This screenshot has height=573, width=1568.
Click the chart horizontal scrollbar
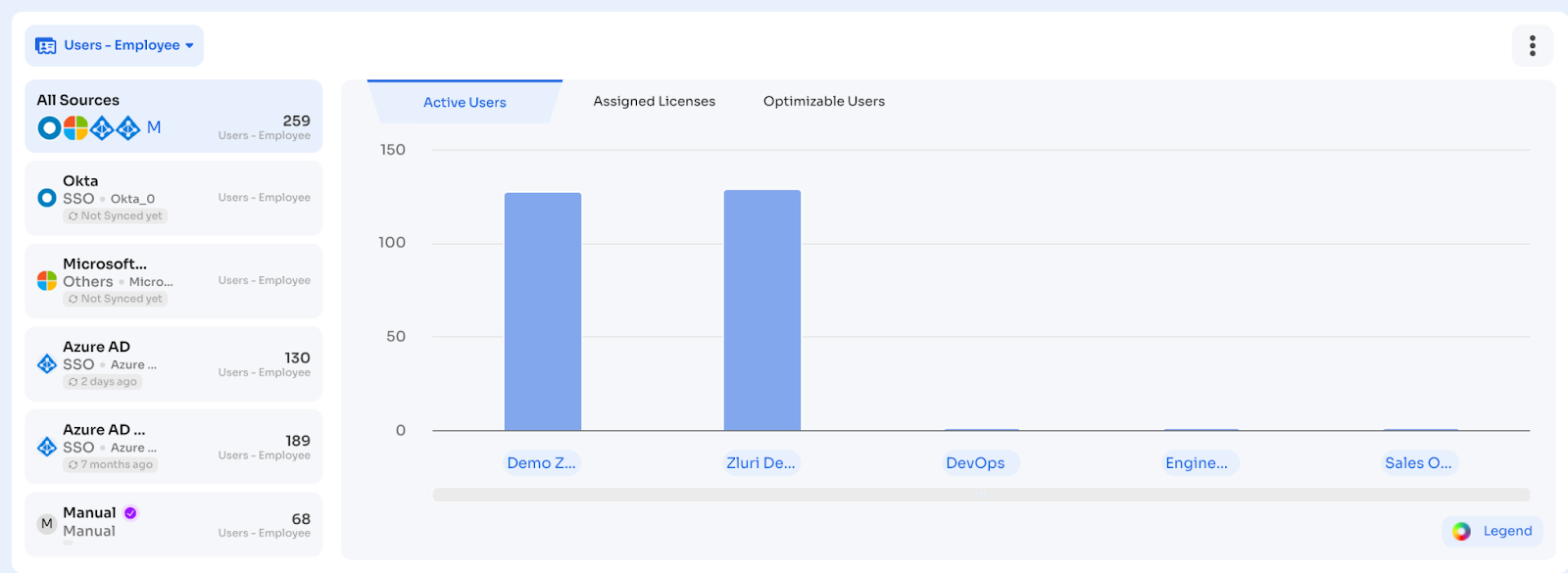[981, 496]
